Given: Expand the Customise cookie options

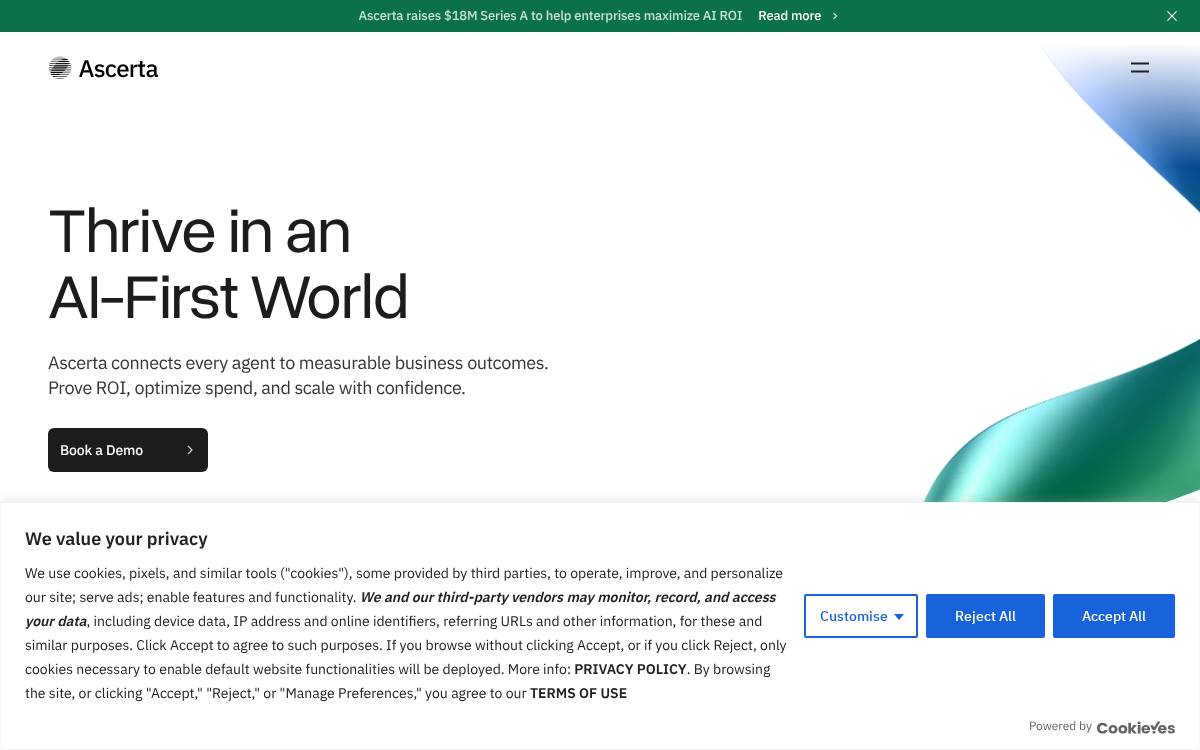Looking at the screenshot, I should click(x=861, y=616).
